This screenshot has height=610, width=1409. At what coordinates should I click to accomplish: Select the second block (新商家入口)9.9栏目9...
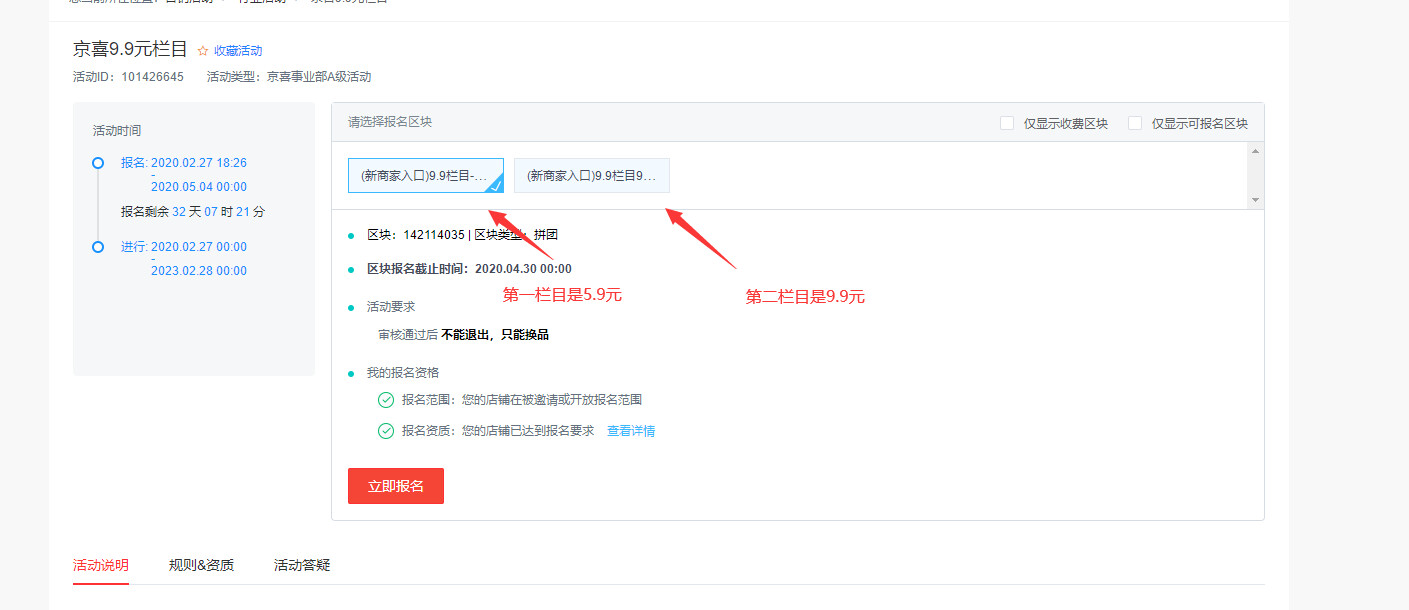point(592,175)
